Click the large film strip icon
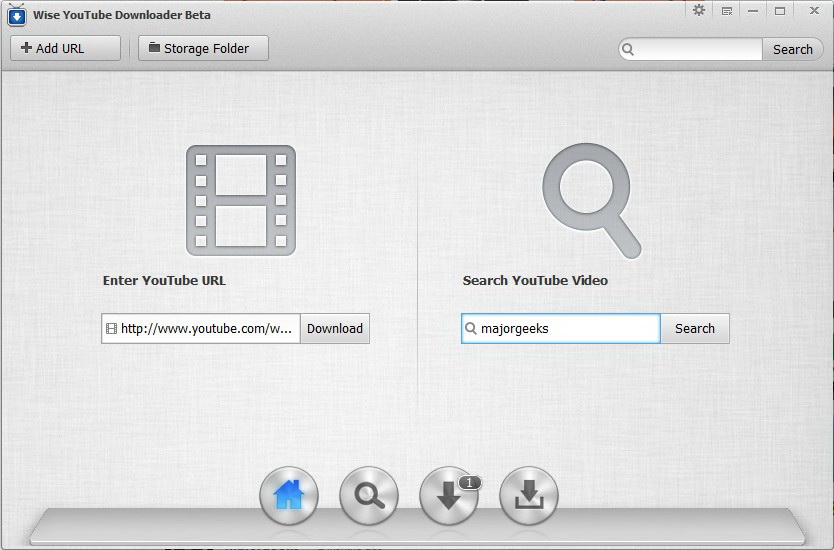Viewport: 834px width, 550px height. pos(241,201)
